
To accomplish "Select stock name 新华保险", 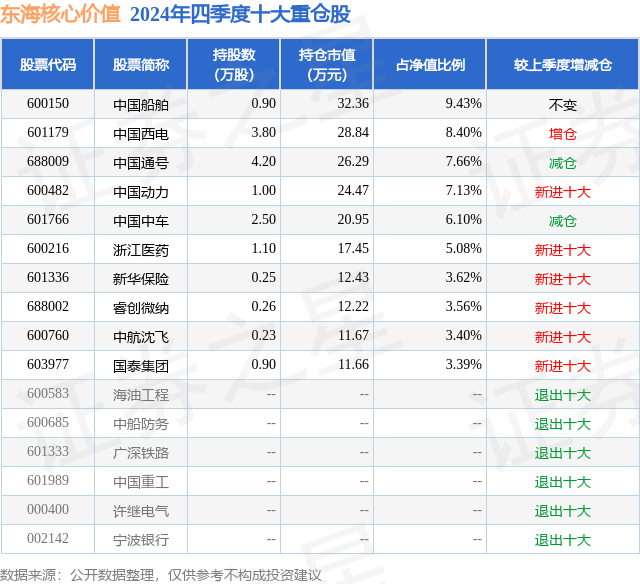I will (x=141, y=279).
